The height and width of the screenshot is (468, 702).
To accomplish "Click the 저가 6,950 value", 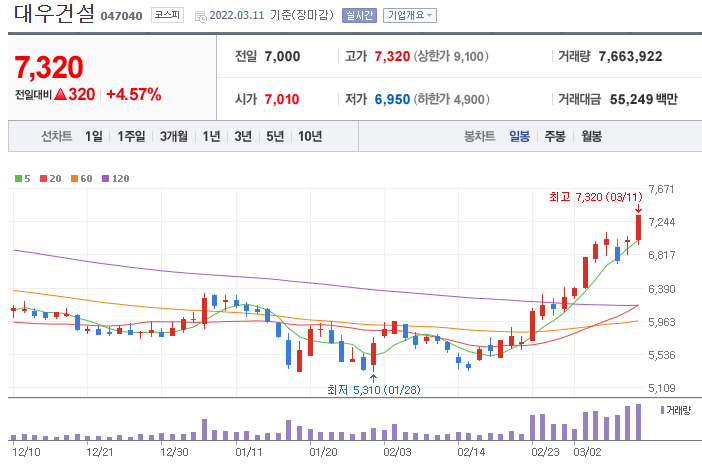I will click(x=392, y=99).
